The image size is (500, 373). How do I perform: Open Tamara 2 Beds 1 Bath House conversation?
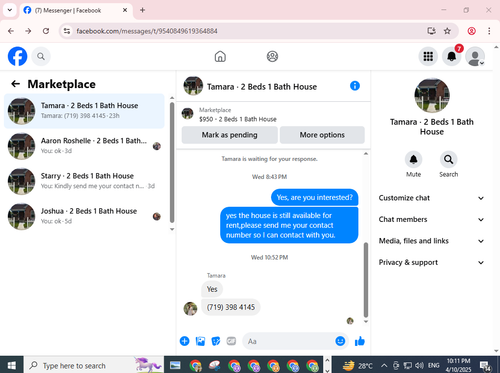point(84,111)
